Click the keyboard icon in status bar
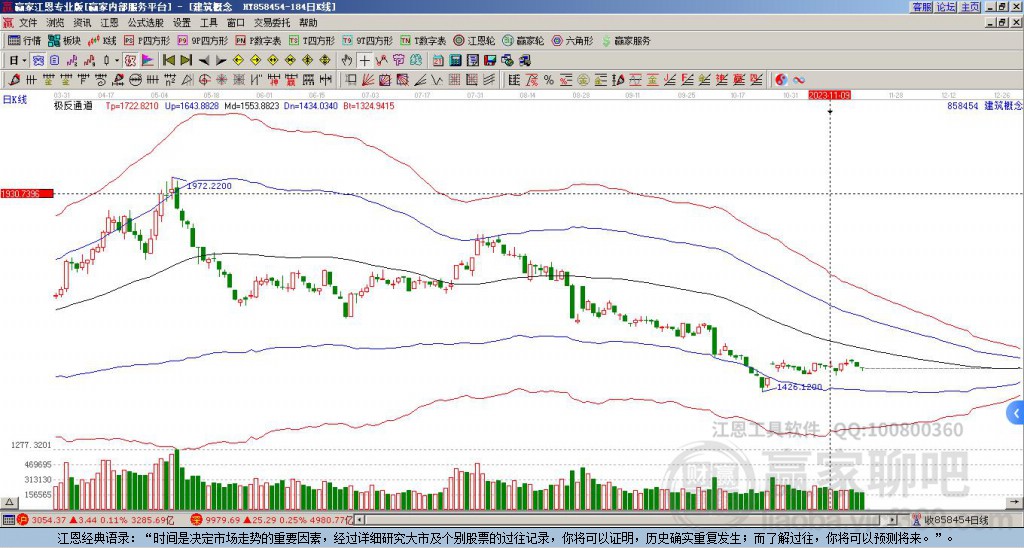This screenshot has height=548, width=1024. tap(8, 520)
